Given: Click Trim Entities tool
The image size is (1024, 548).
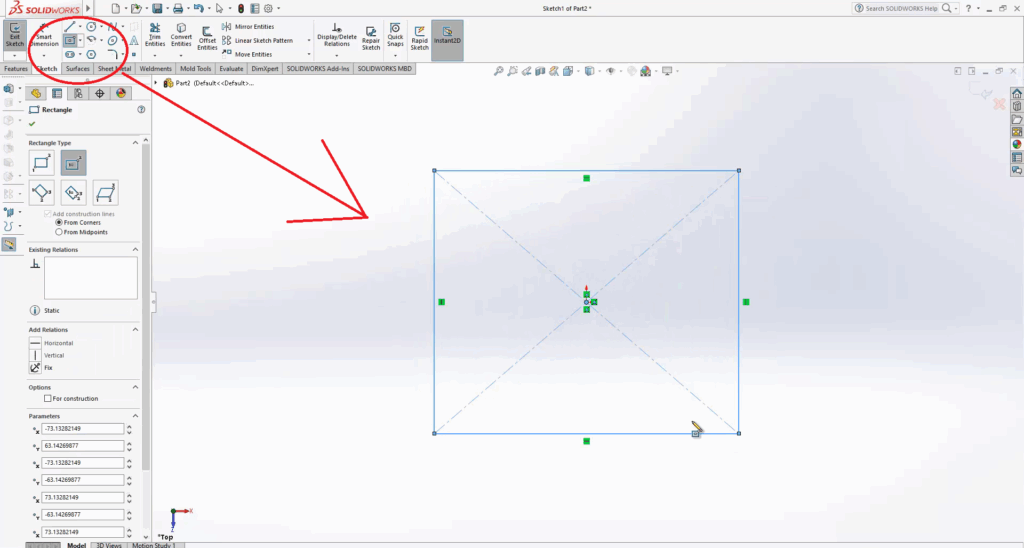Looking at the screenshot, I should (155, 35).
